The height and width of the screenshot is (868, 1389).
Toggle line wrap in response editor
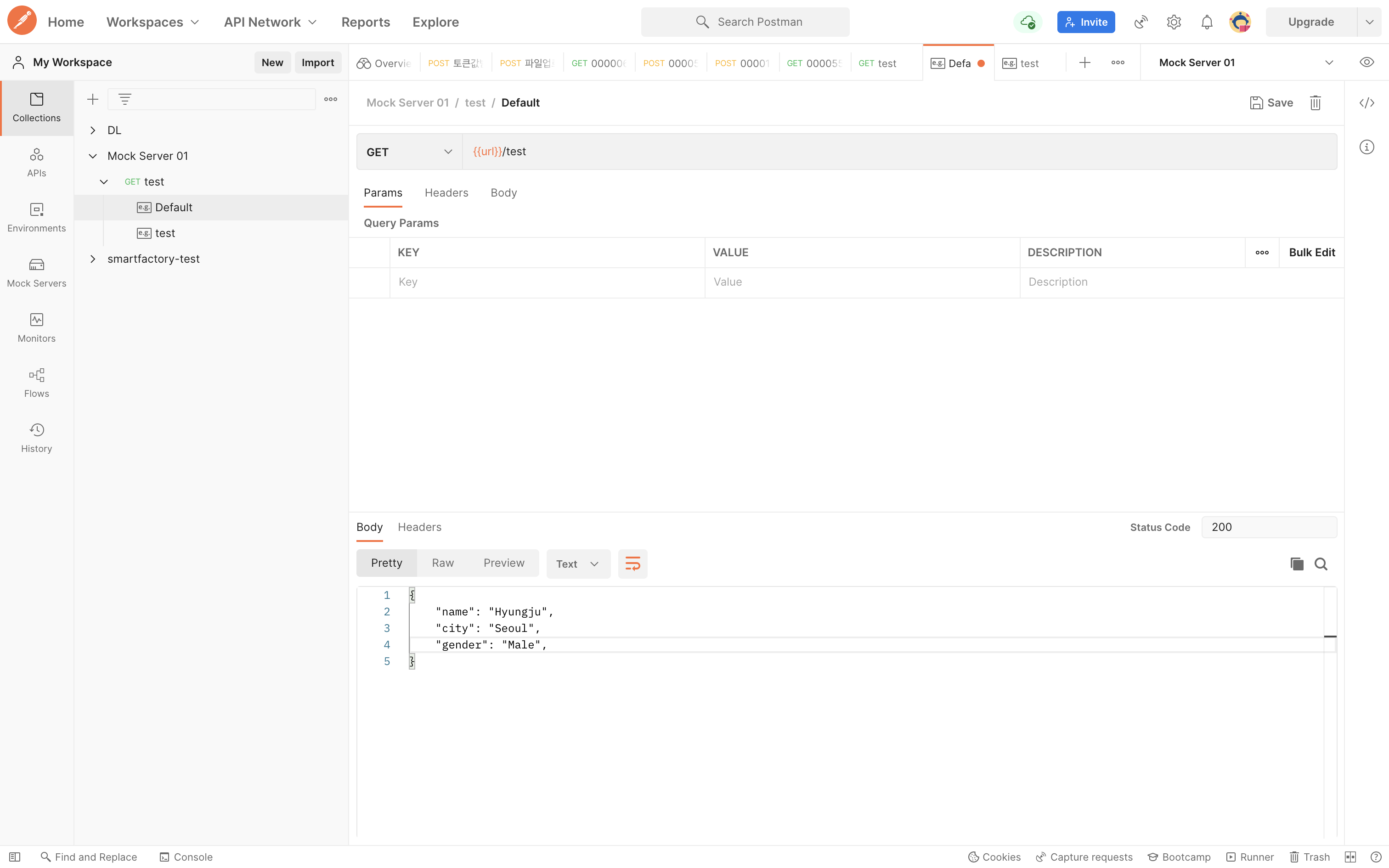[x=632, y=564]
